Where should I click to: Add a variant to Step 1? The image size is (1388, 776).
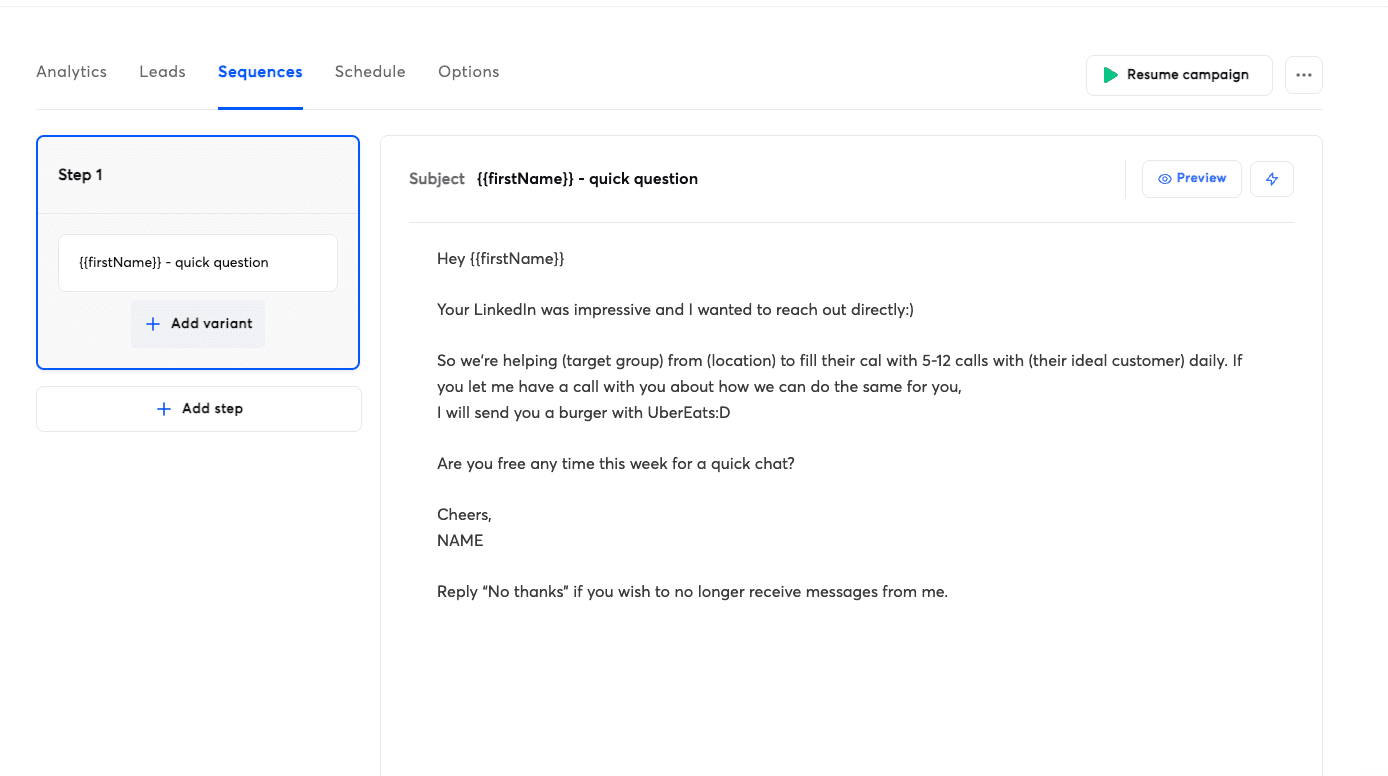(x=198, y=324)
